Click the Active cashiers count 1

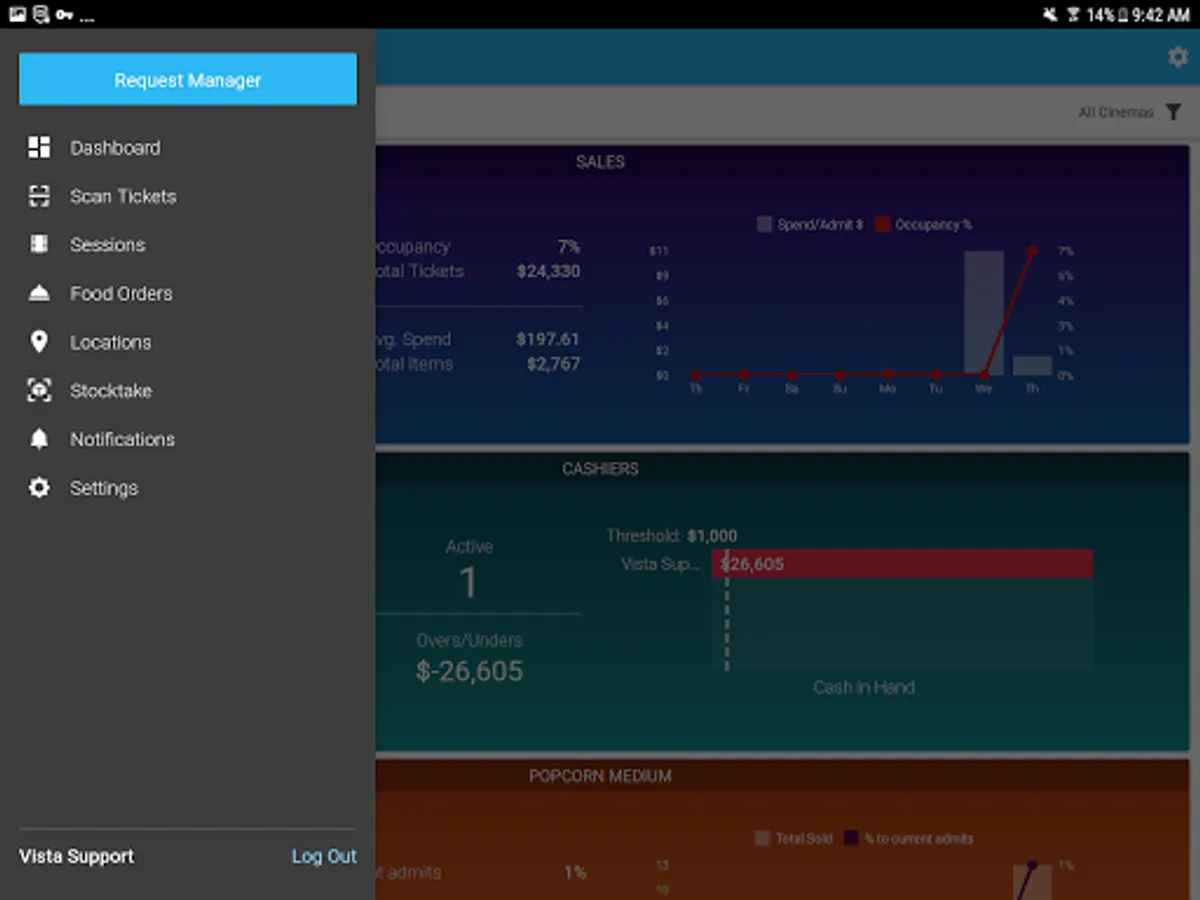(468, 583)
